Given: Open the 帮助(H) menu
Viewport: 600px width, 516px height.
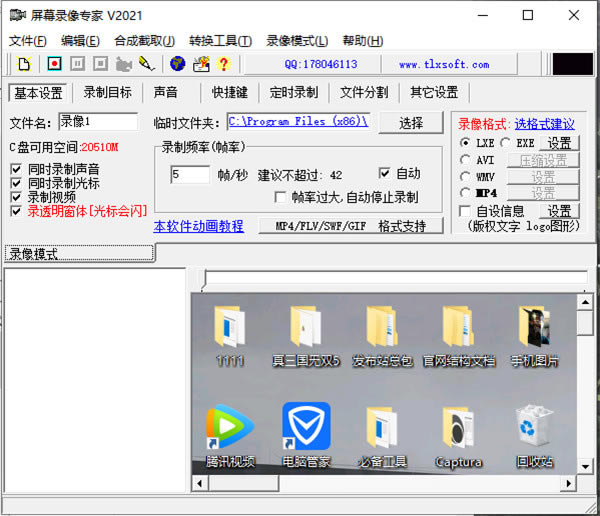Looking at the screenshot, I should [x=363, y=41].
